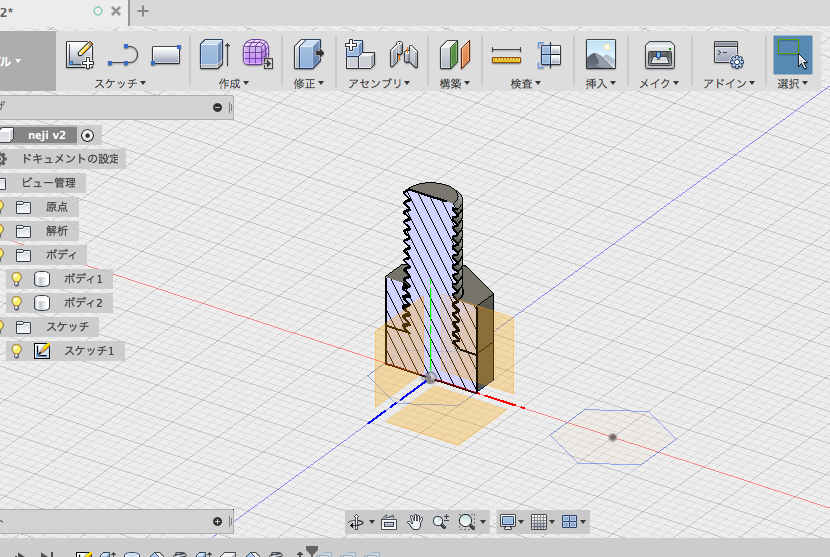Viewport: 830px width, 557px height.
Task: Hide スケッチ1 using its light bulb
Action: tap(16, 351)
